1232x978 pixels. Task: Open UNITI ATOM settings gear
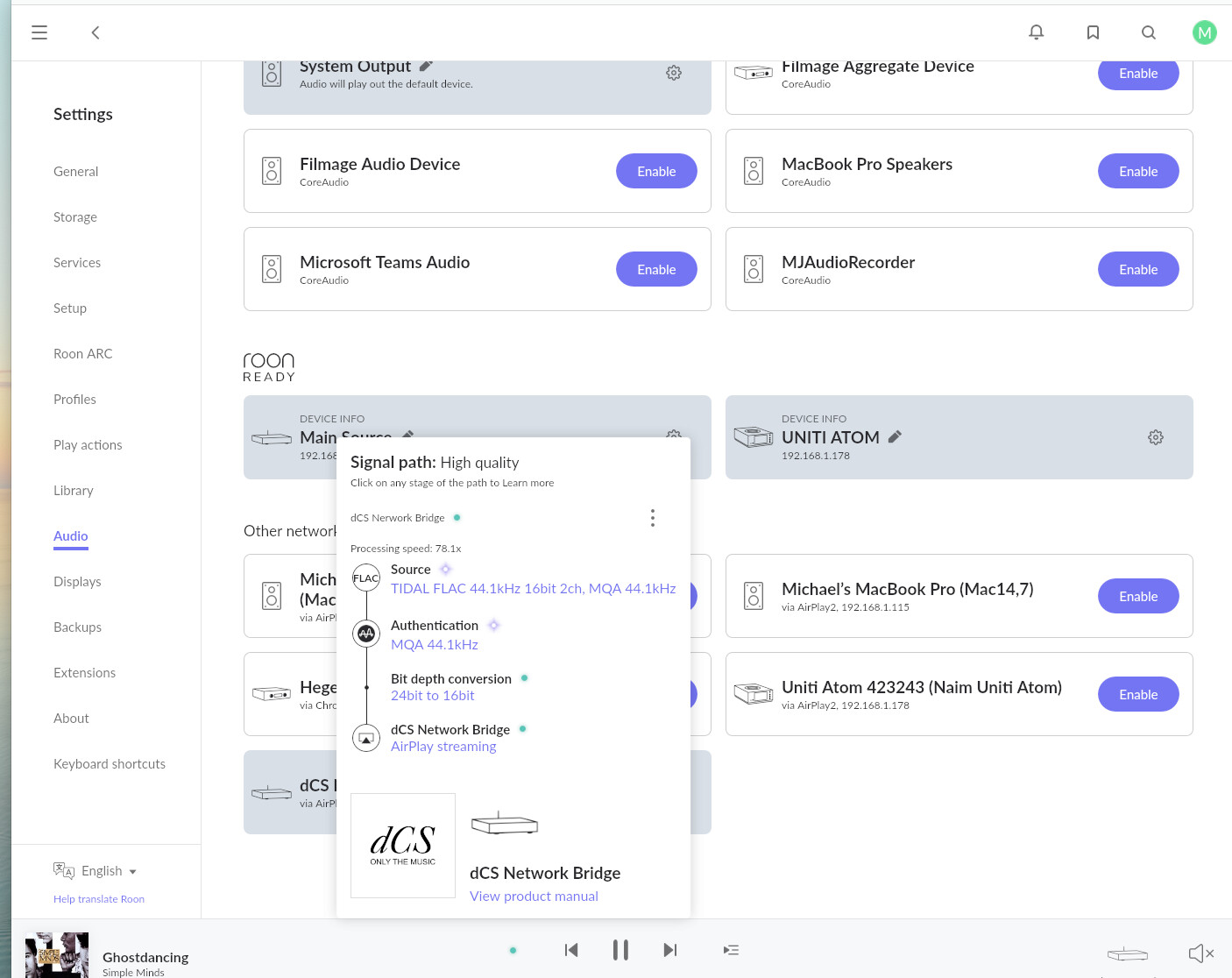coord(1156,437)
